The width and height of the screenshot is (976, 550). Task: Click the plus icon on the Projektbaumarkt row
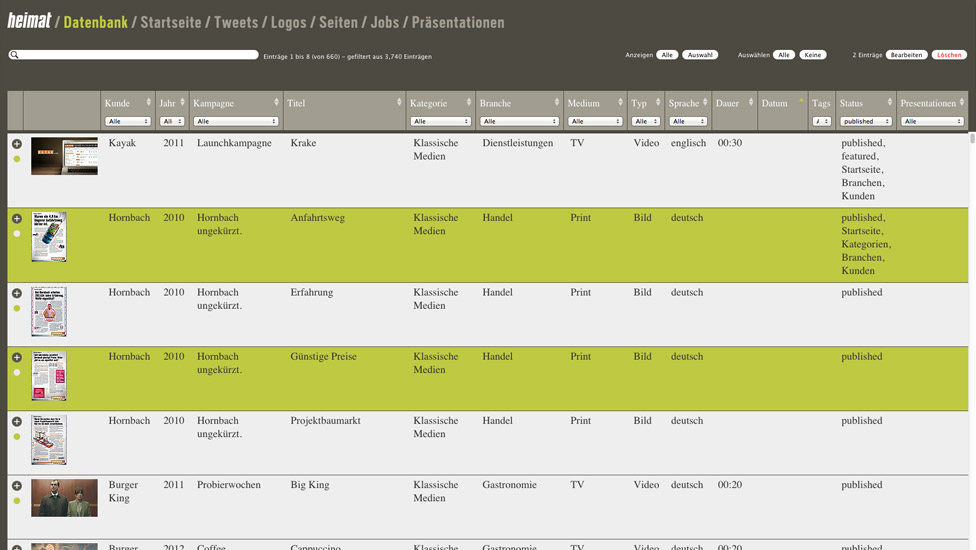pyautogui.click(x=17, y=421)
